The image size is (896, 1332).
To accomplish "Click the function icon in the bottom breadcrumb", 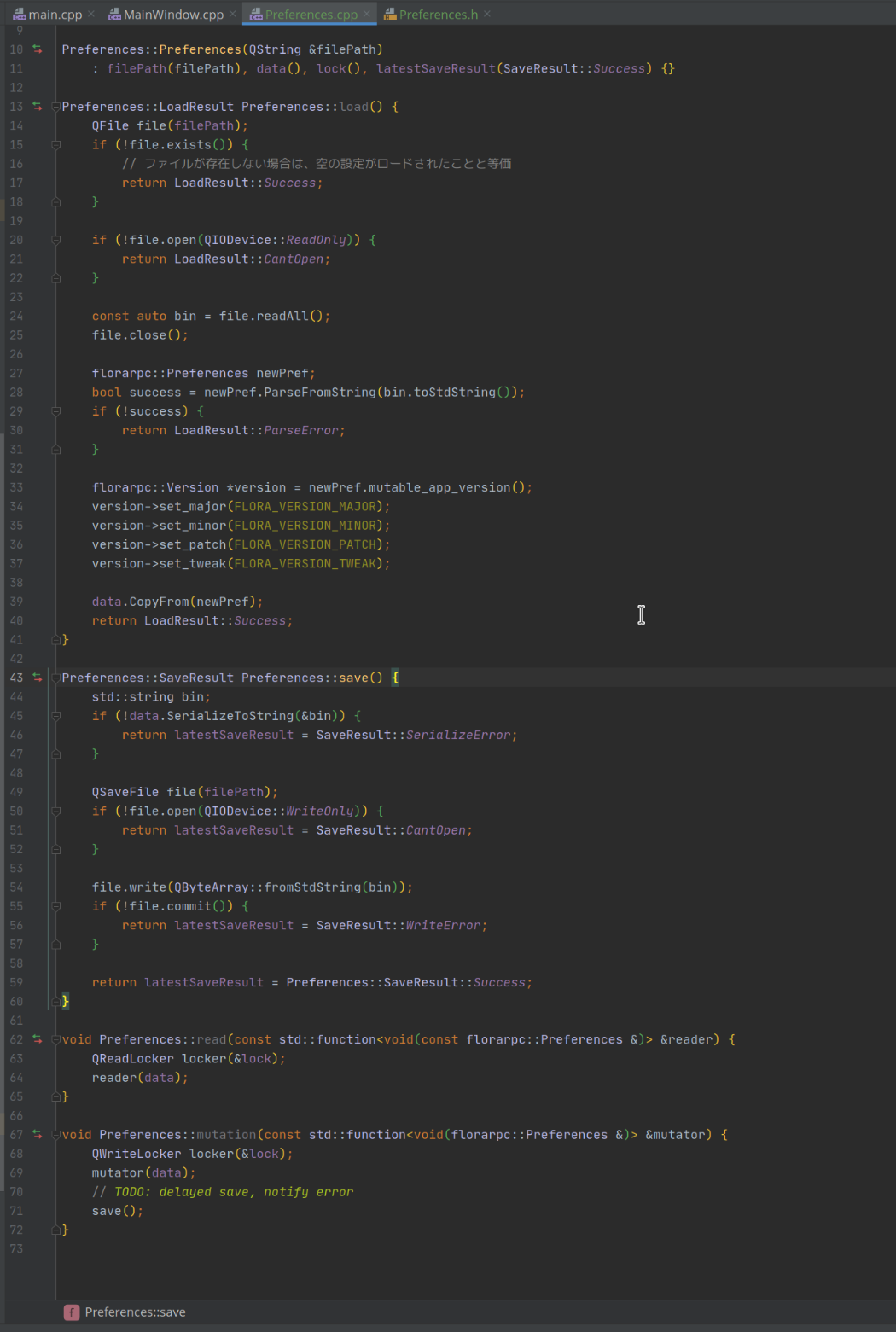I will coord(72,1312).
